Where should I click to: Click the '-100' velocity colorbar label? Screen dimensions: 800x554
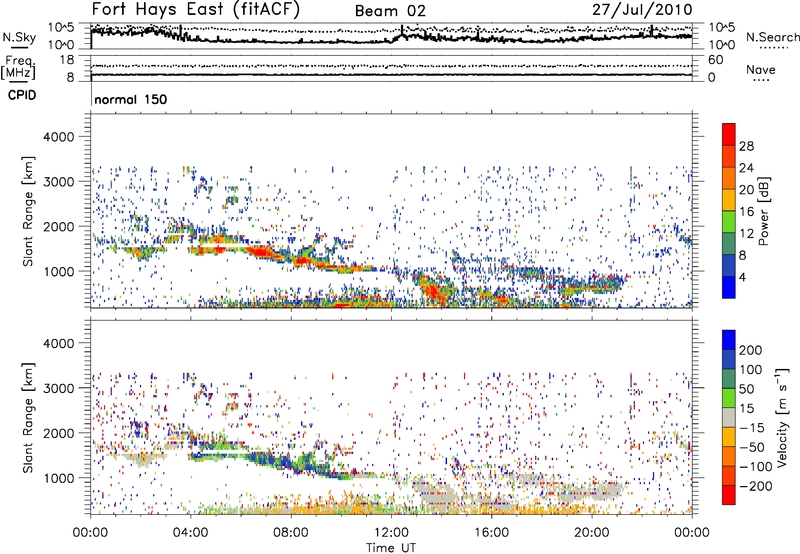pyautogui.click(x=756, y=467)
